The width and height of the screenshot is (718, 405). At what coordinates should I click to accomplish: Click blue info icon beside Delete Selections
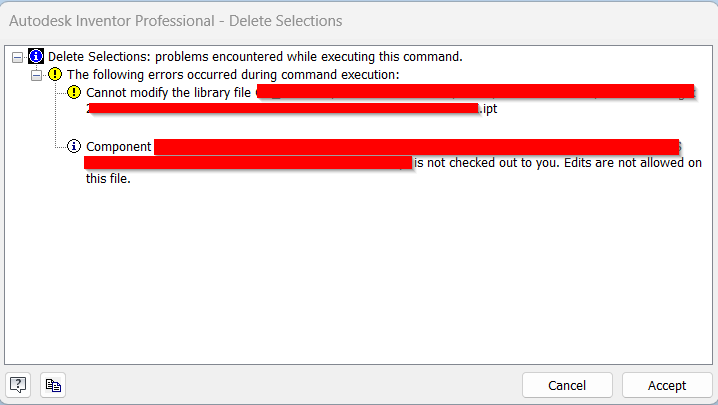pos(37,57)
